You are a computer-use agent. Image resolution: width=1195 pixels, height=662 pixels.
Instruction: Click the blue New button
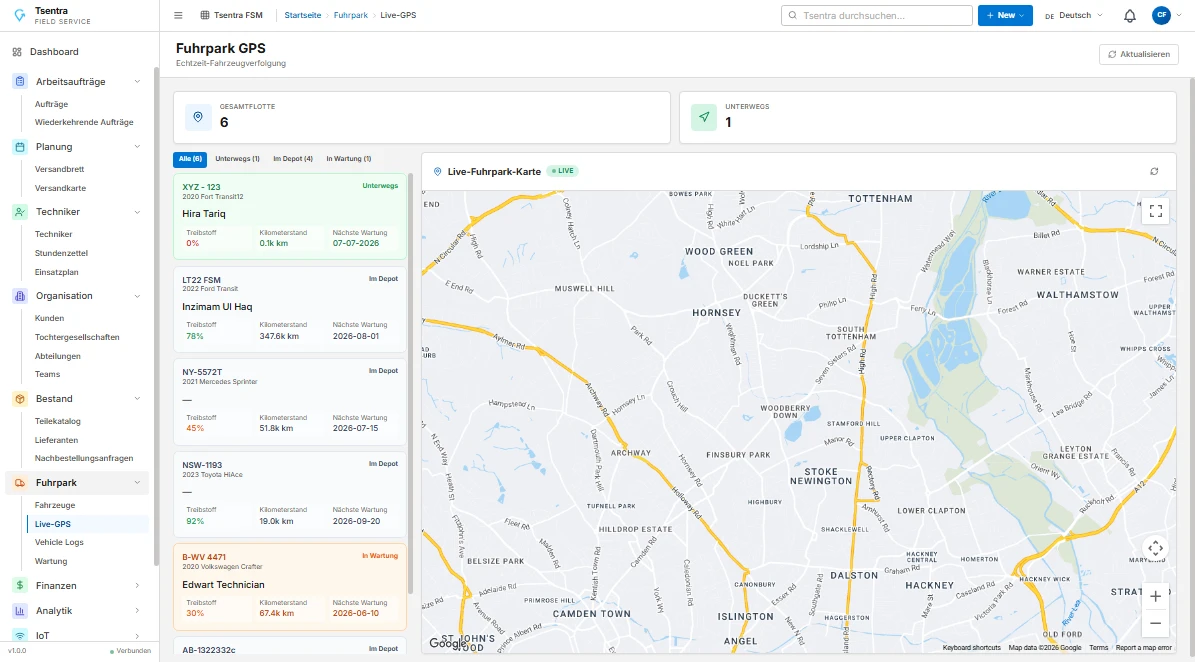pos(1004,15)
